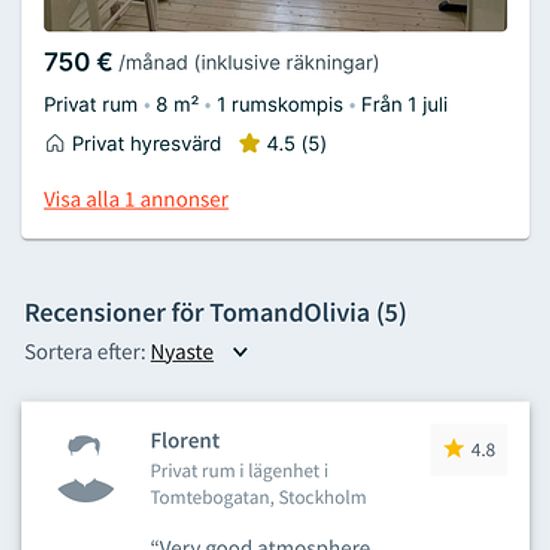Click the Tomtebogatan, Stockholm address text
Image resolution: width=550 pixels, height=550 pixels.
tap(259, 497)
